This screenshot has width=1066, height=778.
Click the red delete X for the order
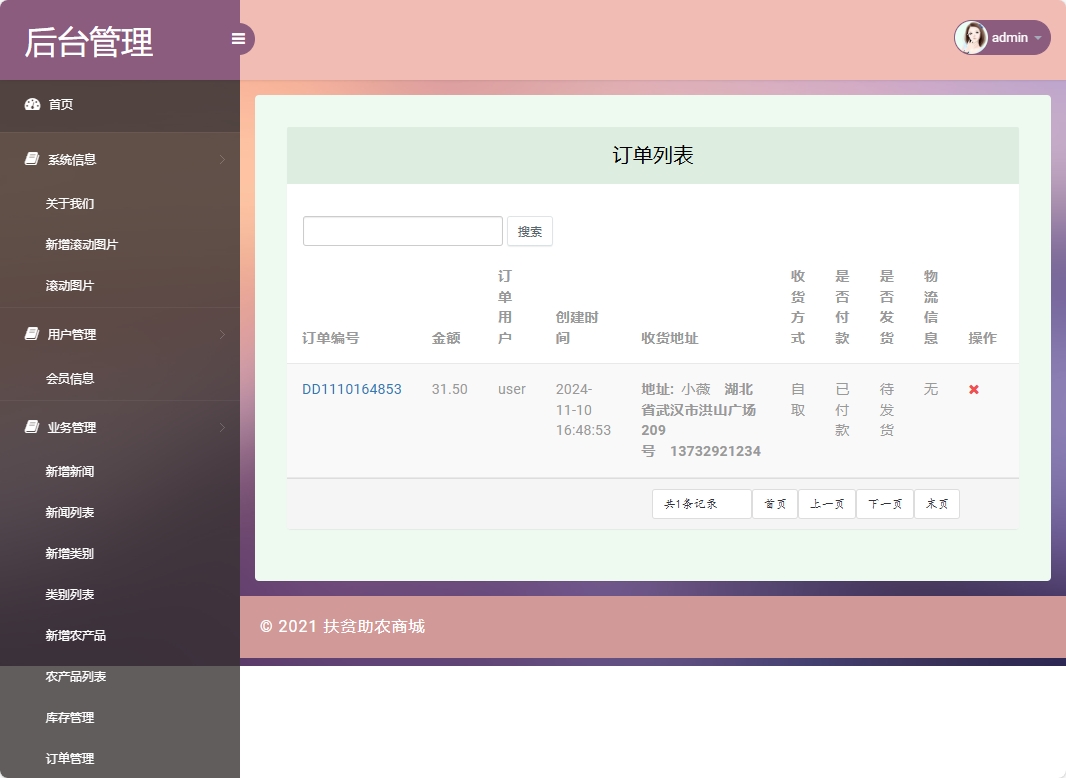pyautogui.click(x=974, y=389)
